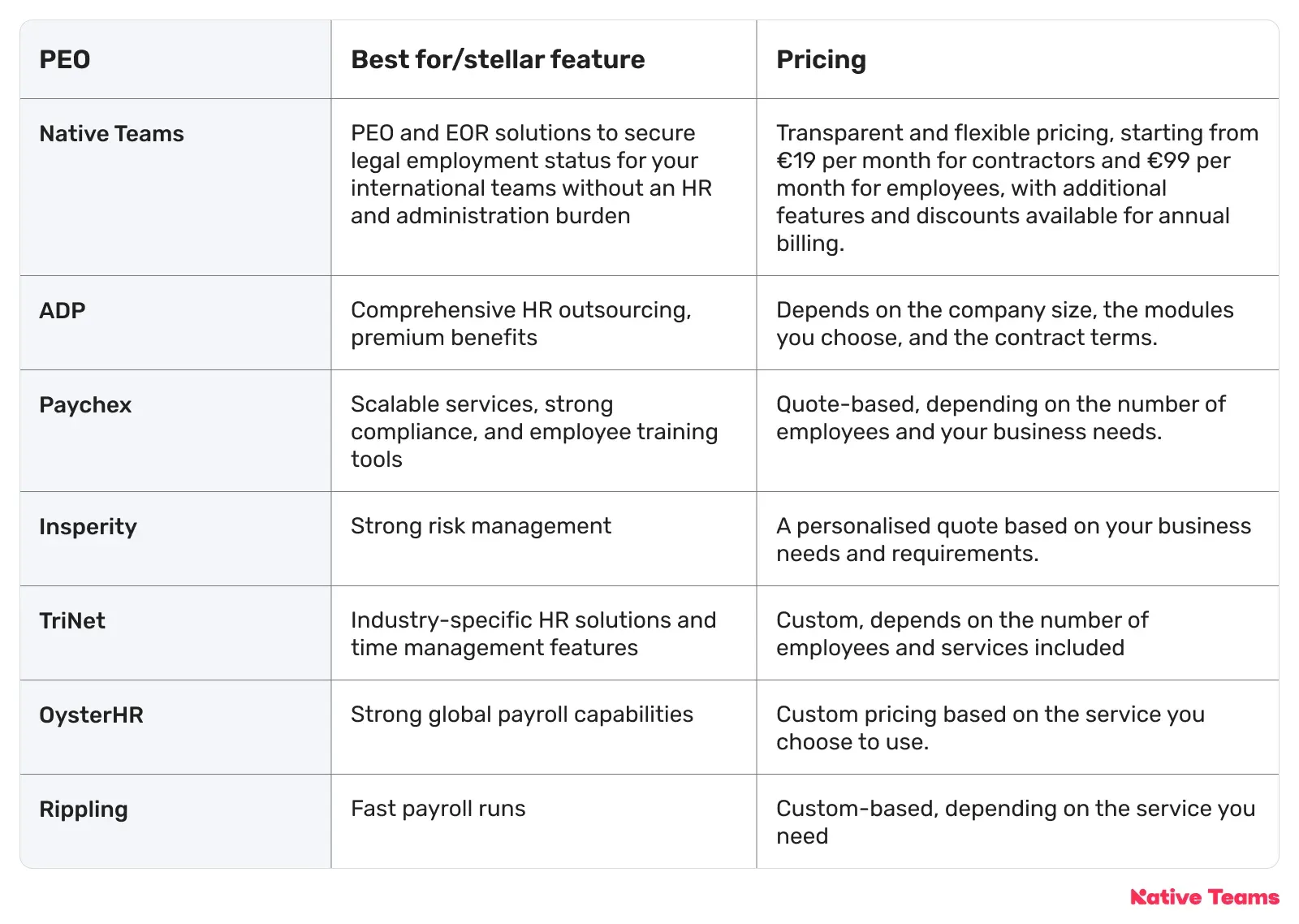Image resolution: width=1299 pixels, height=924 pixels.
Task: Click the PEO and EOR solutions description
Action: pyautogui.click(x=531, y=174)
